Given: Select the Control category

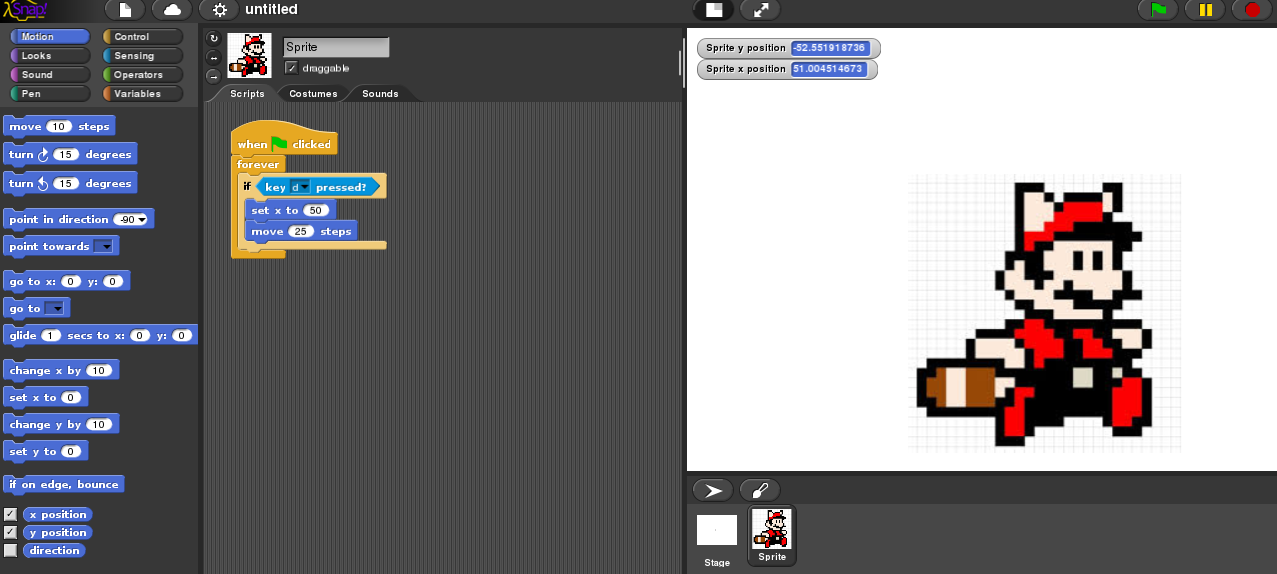Looking at the screenshot, I should point(143,37).
